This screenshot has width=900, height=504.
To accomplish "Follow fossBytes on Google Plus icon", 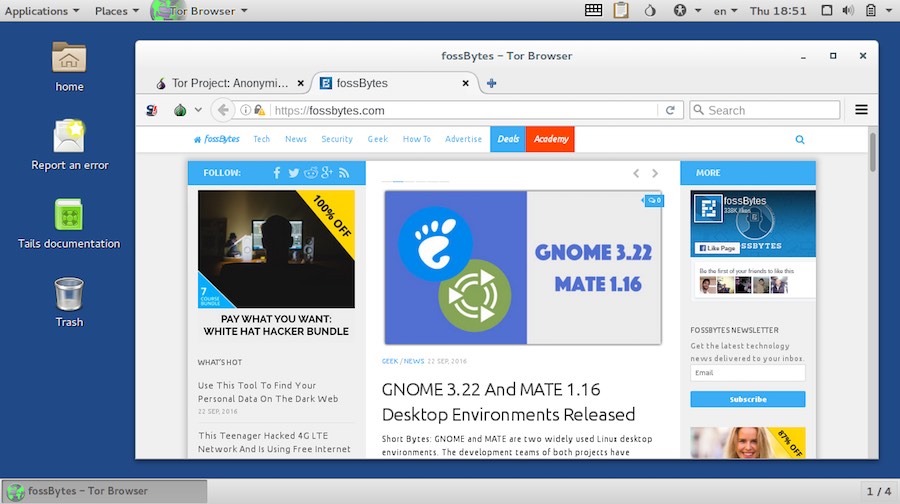I will pos(327,172).
